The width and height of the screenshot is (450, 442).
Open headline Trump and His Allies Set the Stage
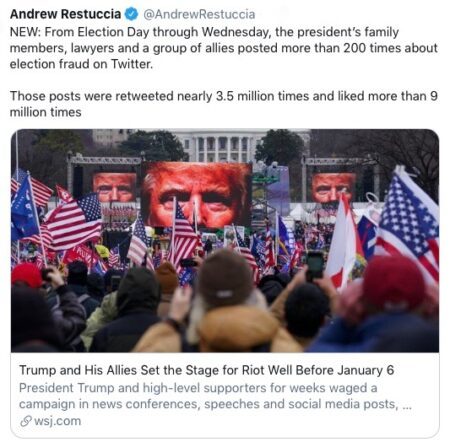coord(206,370)
